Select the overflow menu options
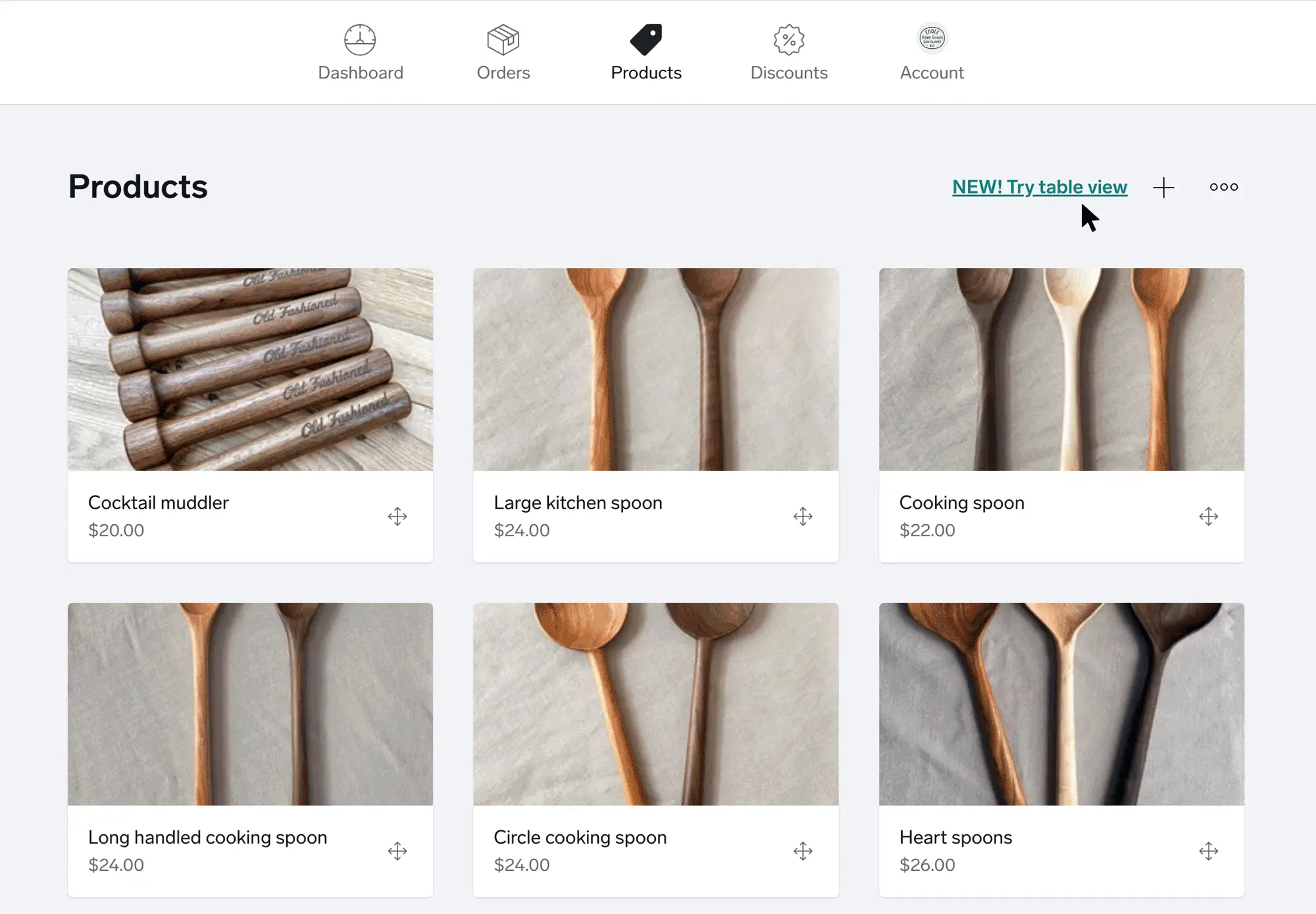1316x914 pixels. [x=1223, y=186]
